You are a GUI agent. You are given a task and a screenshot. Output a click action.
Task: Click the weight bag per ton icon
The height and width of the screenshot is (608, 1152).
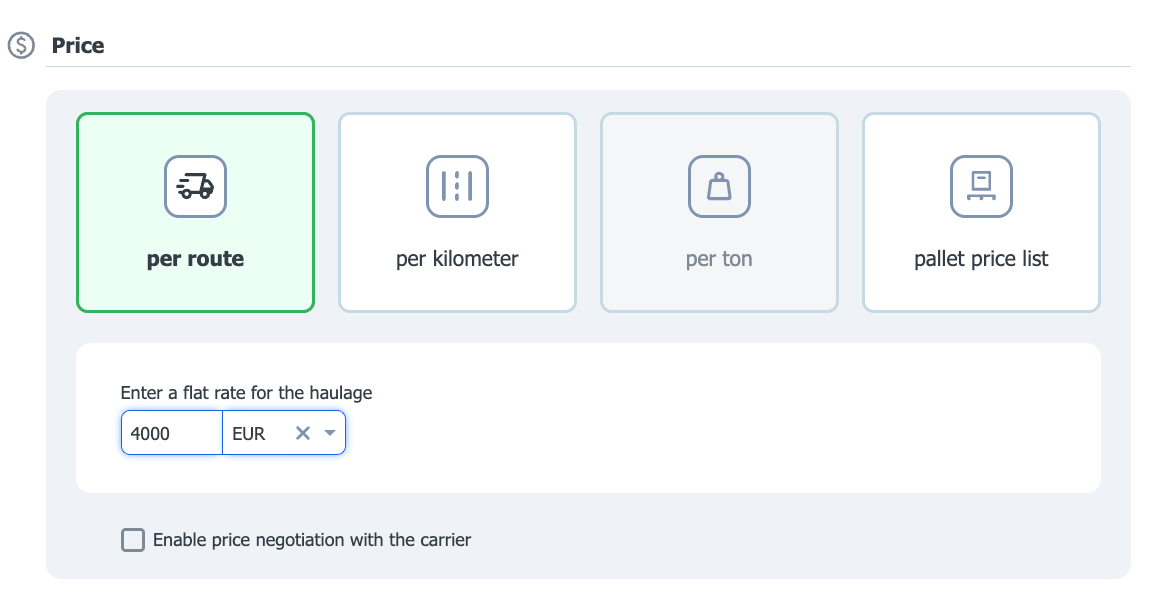(719, 187)
